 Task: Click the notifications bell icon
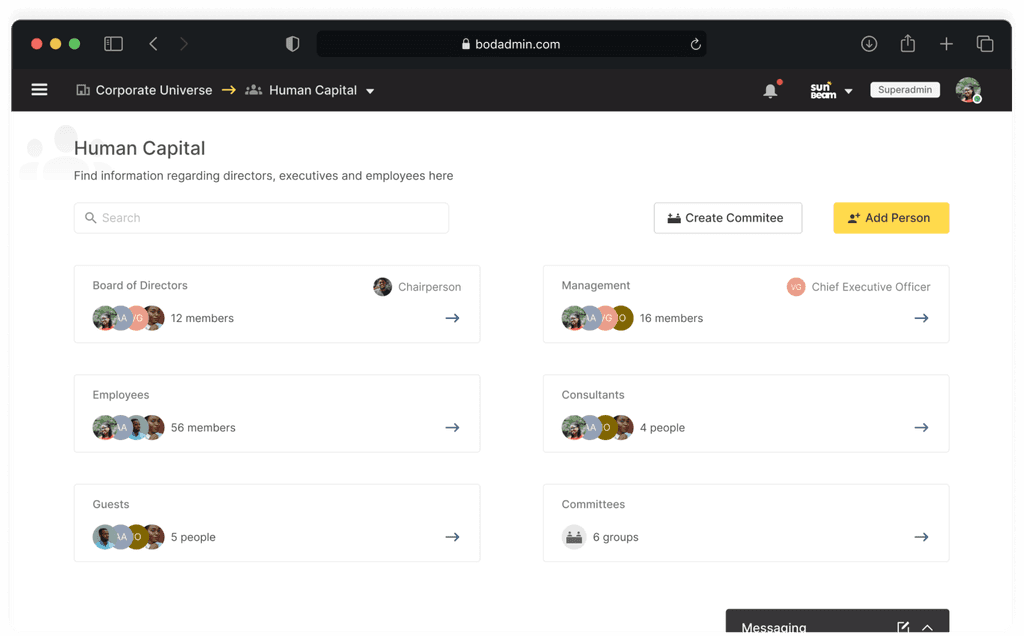pyautogui.click(x=770, y=91)
